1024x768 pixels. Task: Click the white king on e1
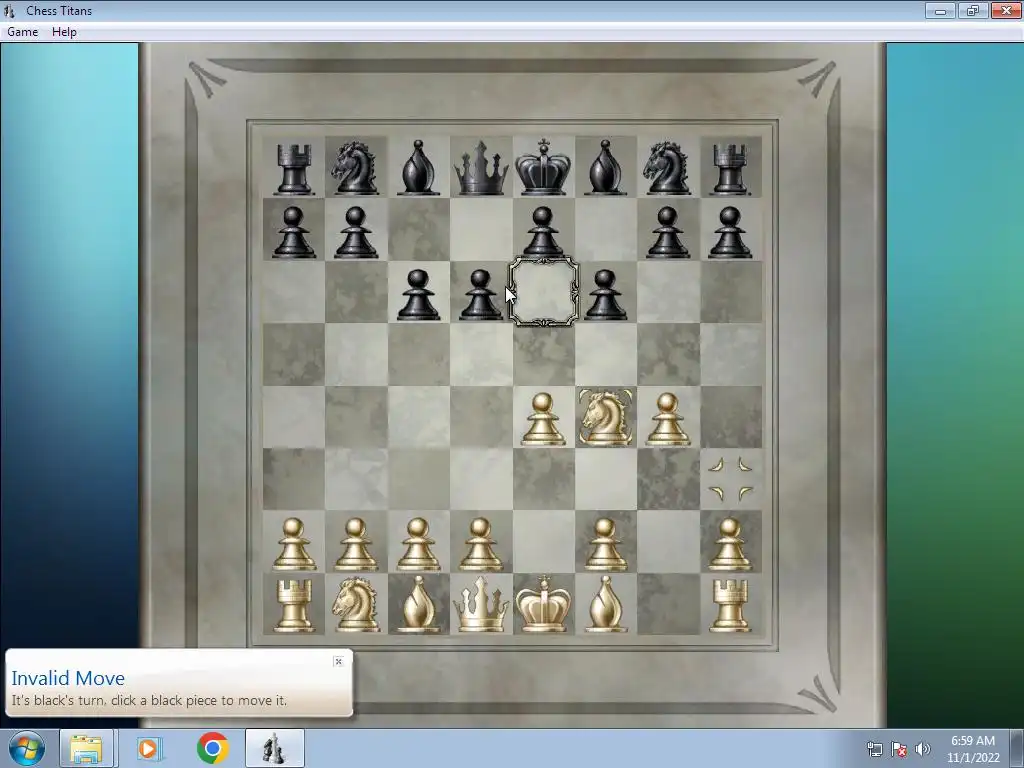click(543, 604)
